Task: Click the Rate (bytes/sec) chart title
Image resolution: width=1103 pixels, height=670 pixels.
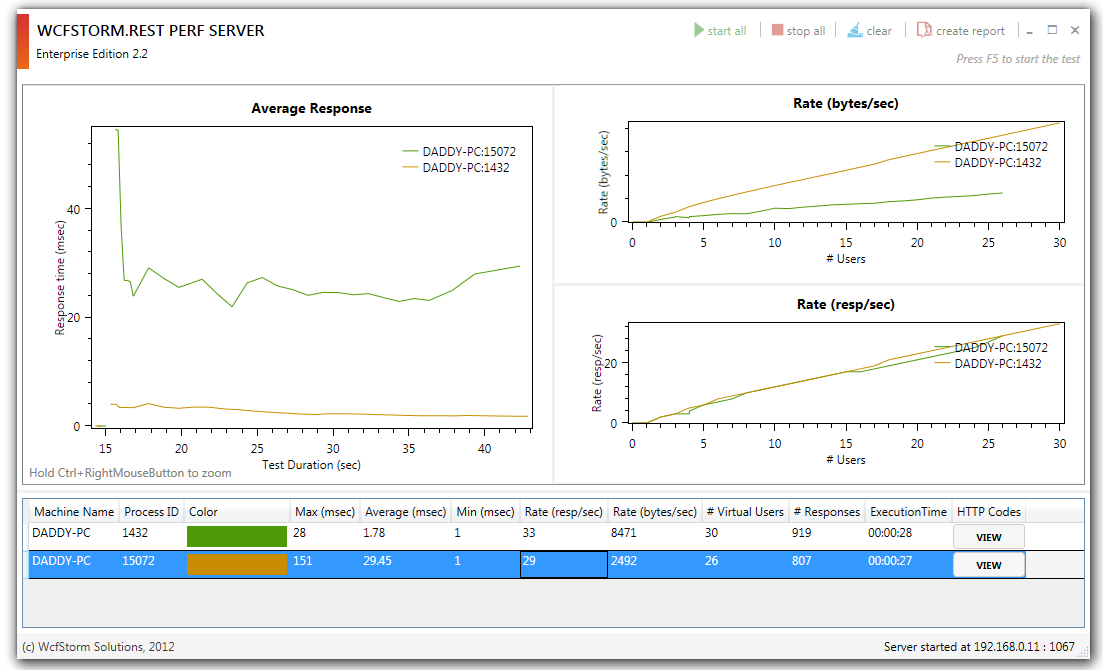Action: (x=846, y=103)
